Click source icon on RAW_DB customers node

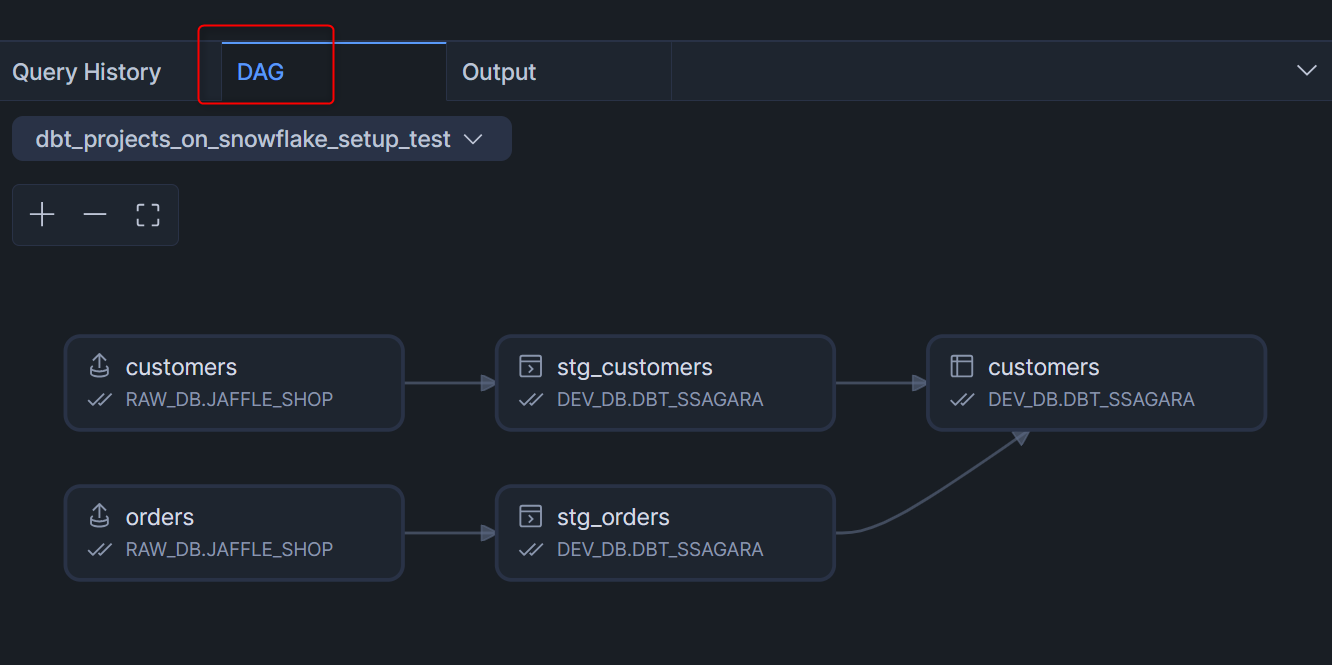coord(99,366)
